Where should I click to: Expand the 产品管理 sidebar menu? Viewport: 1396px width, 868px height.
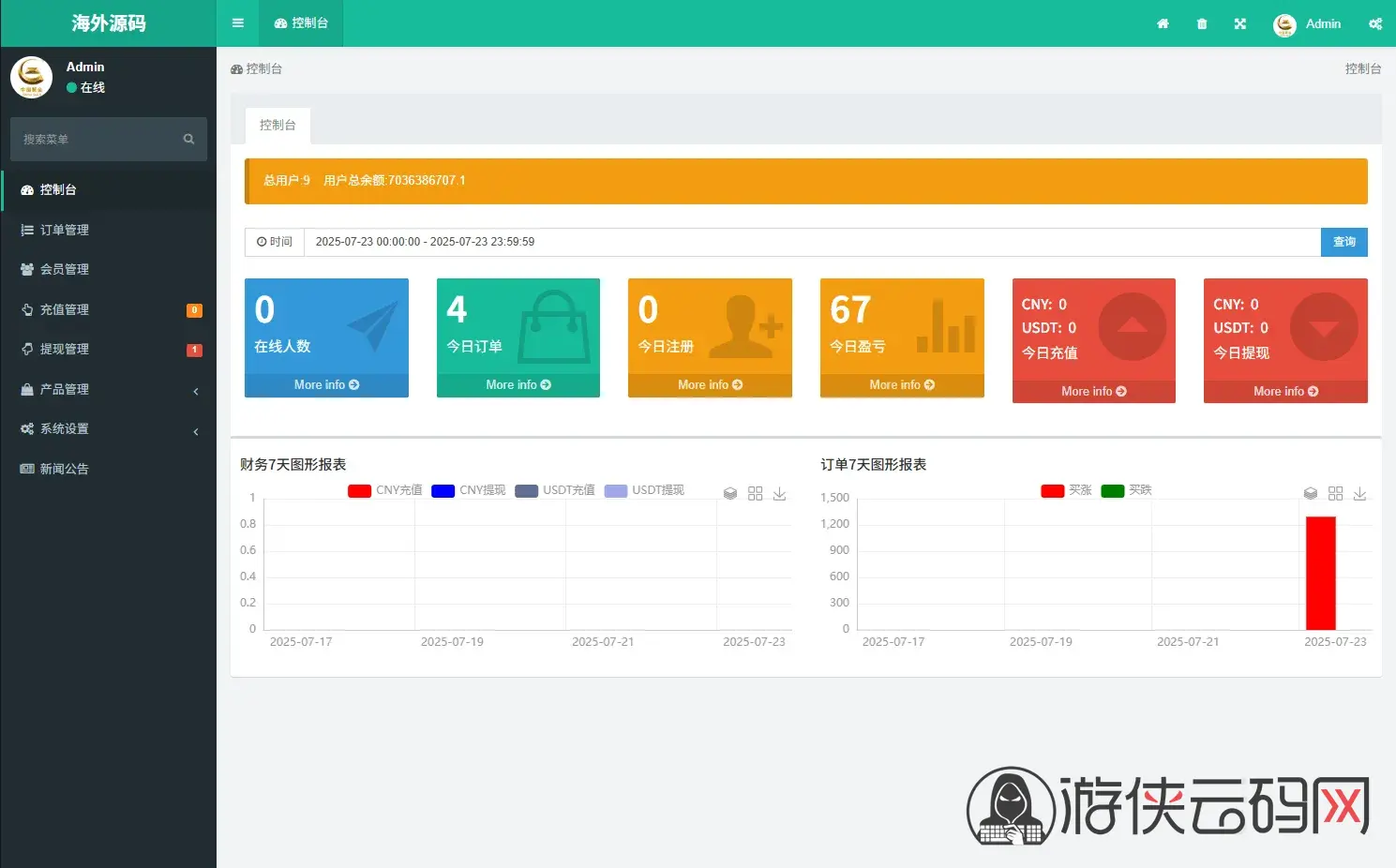click(x=109, y=389)
